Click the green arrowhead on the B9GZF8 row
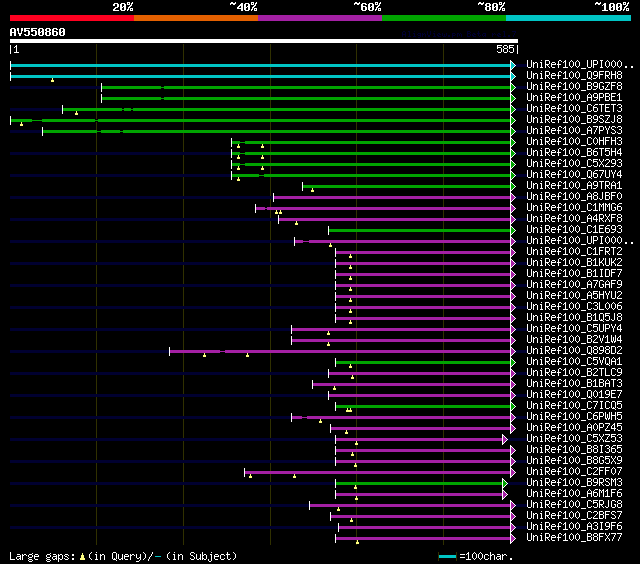The width and height of the screenshot is (640, 564). [513, 87]
